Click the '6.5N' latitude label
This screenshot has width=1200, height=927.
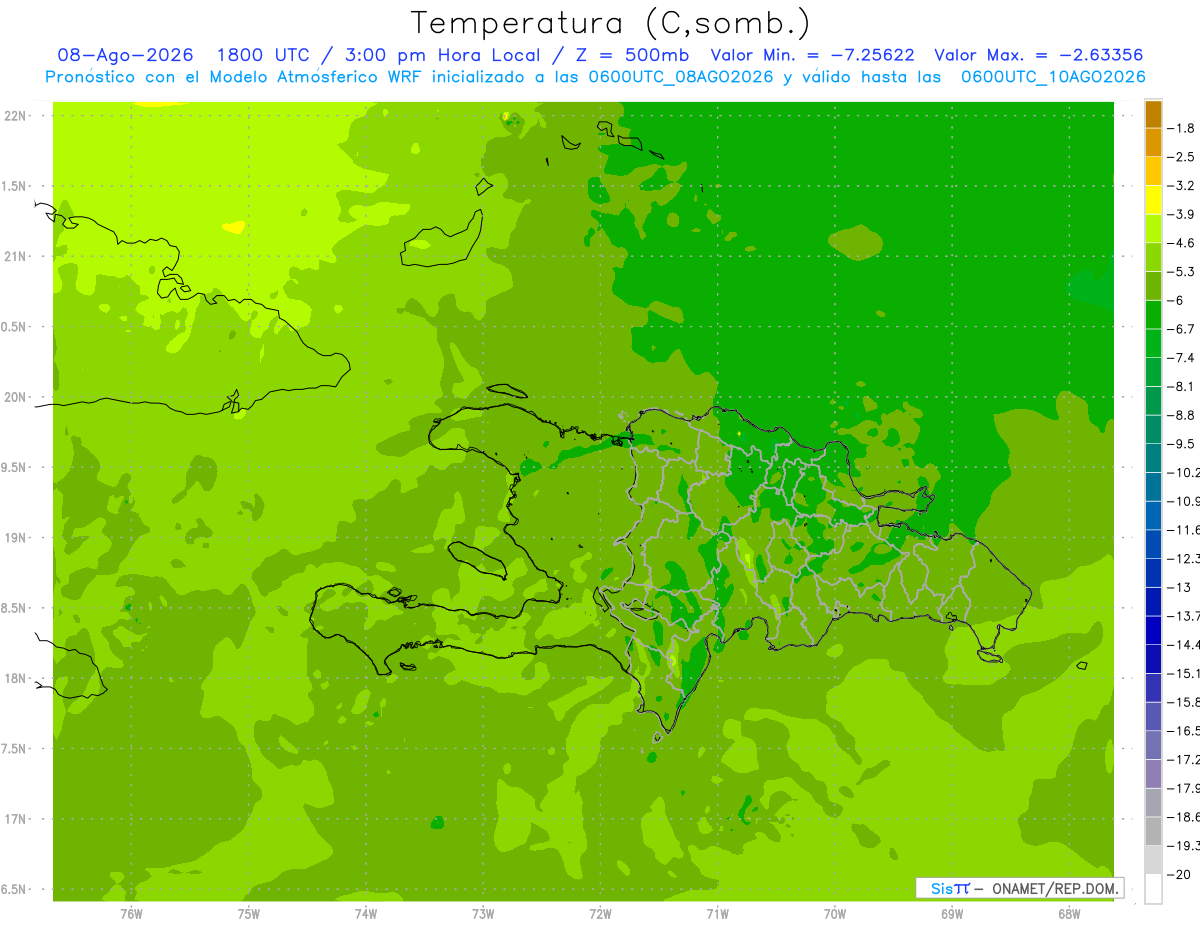(x=14, y=889)
